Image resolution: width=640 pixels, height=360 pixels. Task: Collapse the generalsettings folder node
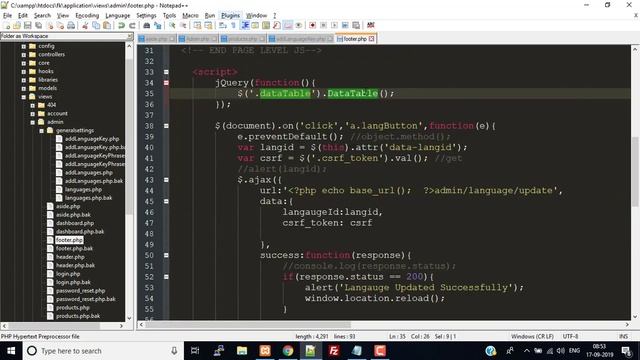(42, 131)
